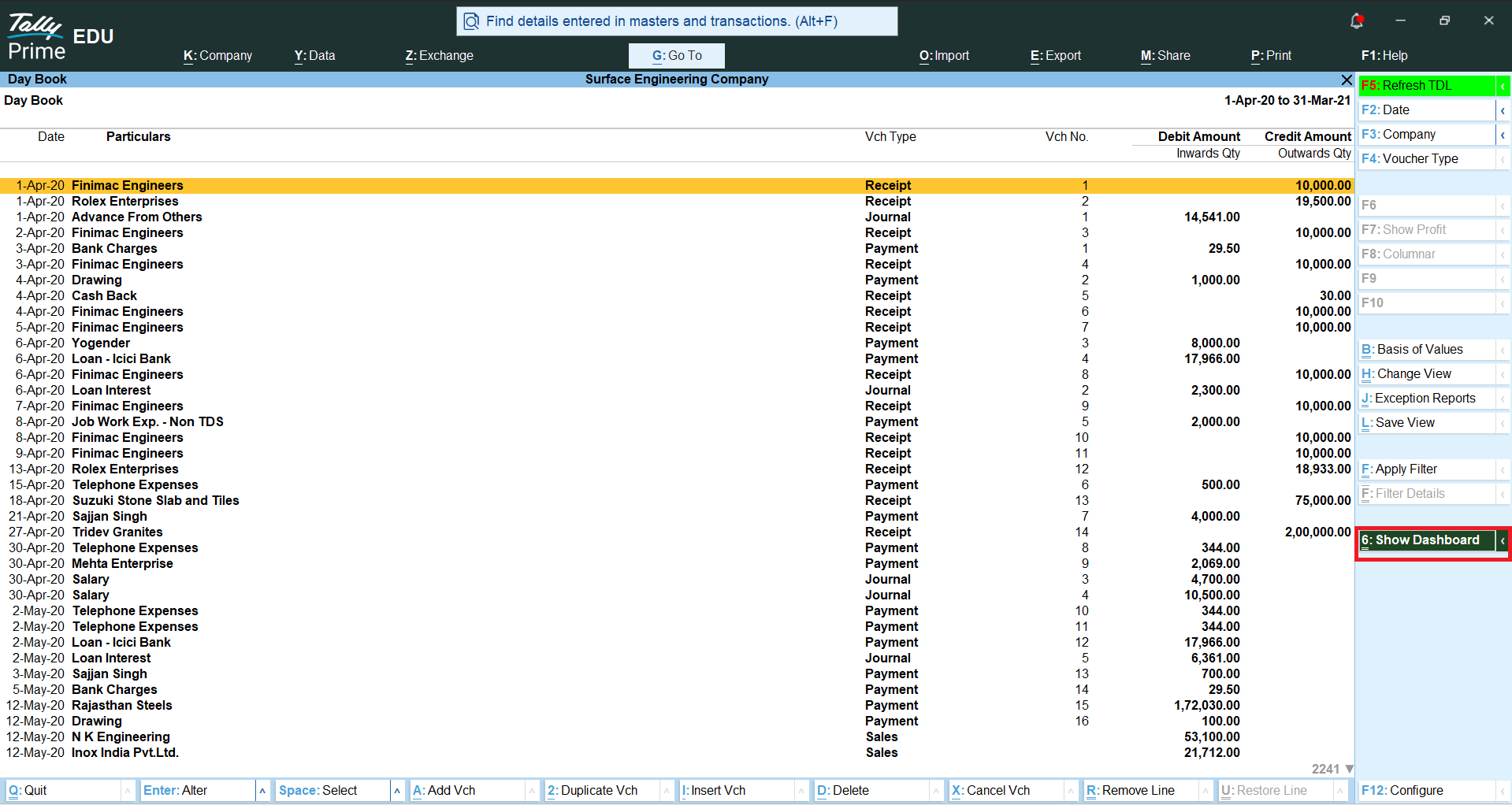The image size is (1512, 805).
Task: Click 2: Duplicate Vch button
Action: (603, 791)
